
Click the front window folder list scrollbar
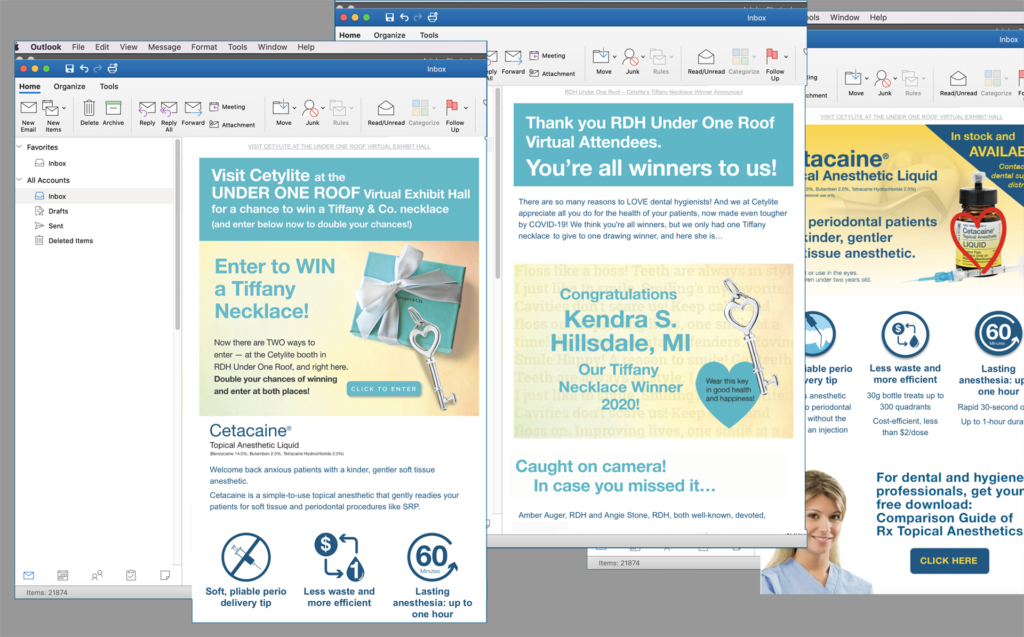pos(177,235)
